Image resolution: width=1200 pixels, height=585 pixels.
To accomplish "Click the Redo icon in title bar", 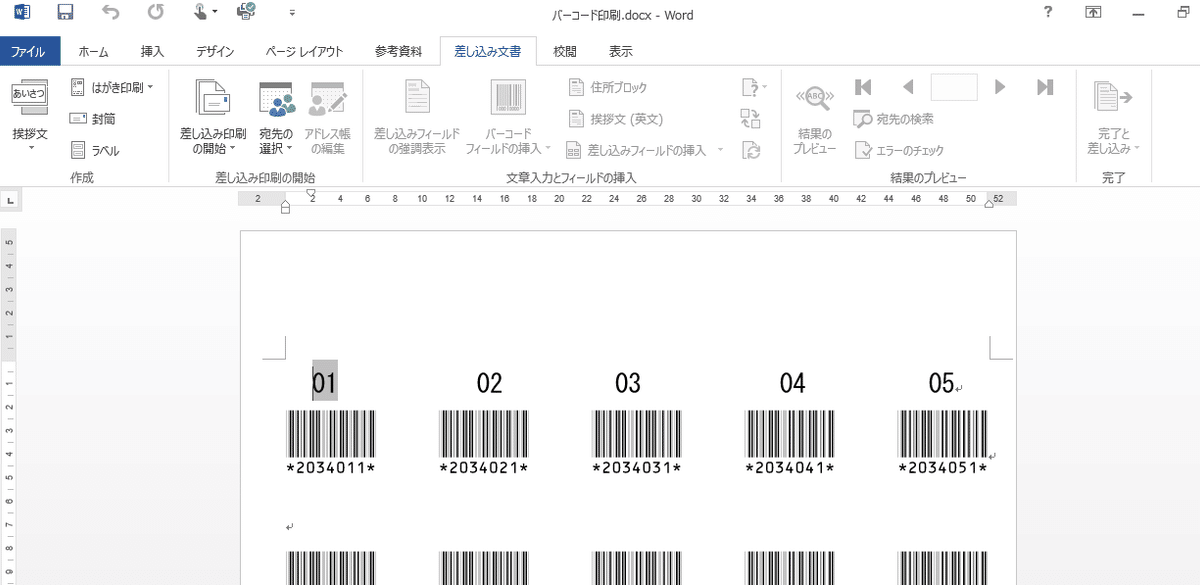I will point(155,13).
